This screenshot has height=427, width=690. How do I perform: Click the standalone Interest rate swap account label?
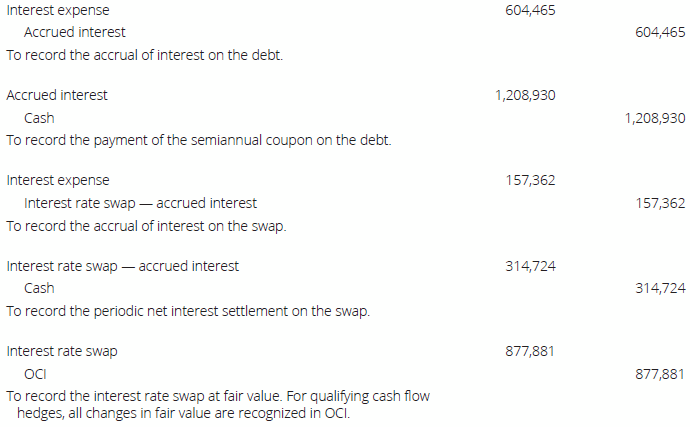pos(61,352)
